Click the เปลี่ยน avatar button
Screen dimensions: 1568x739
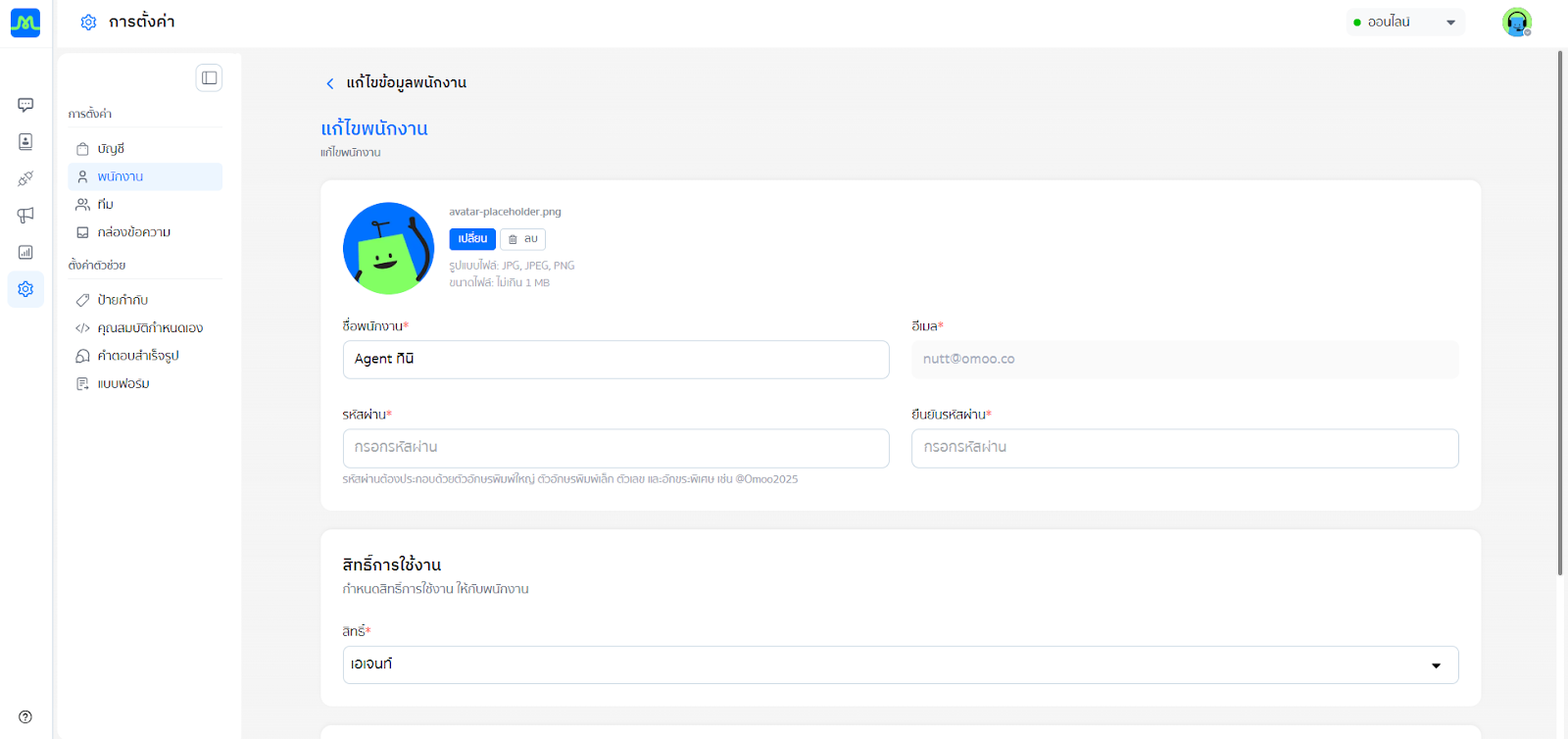(472, 239)
